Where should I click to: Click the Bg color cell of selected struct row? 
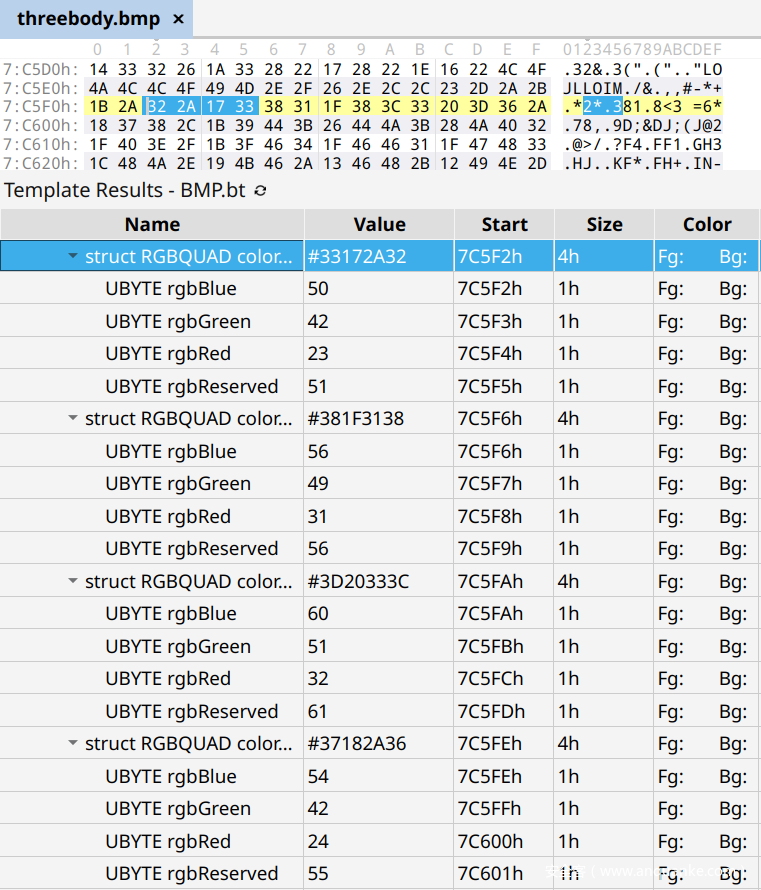732,257
